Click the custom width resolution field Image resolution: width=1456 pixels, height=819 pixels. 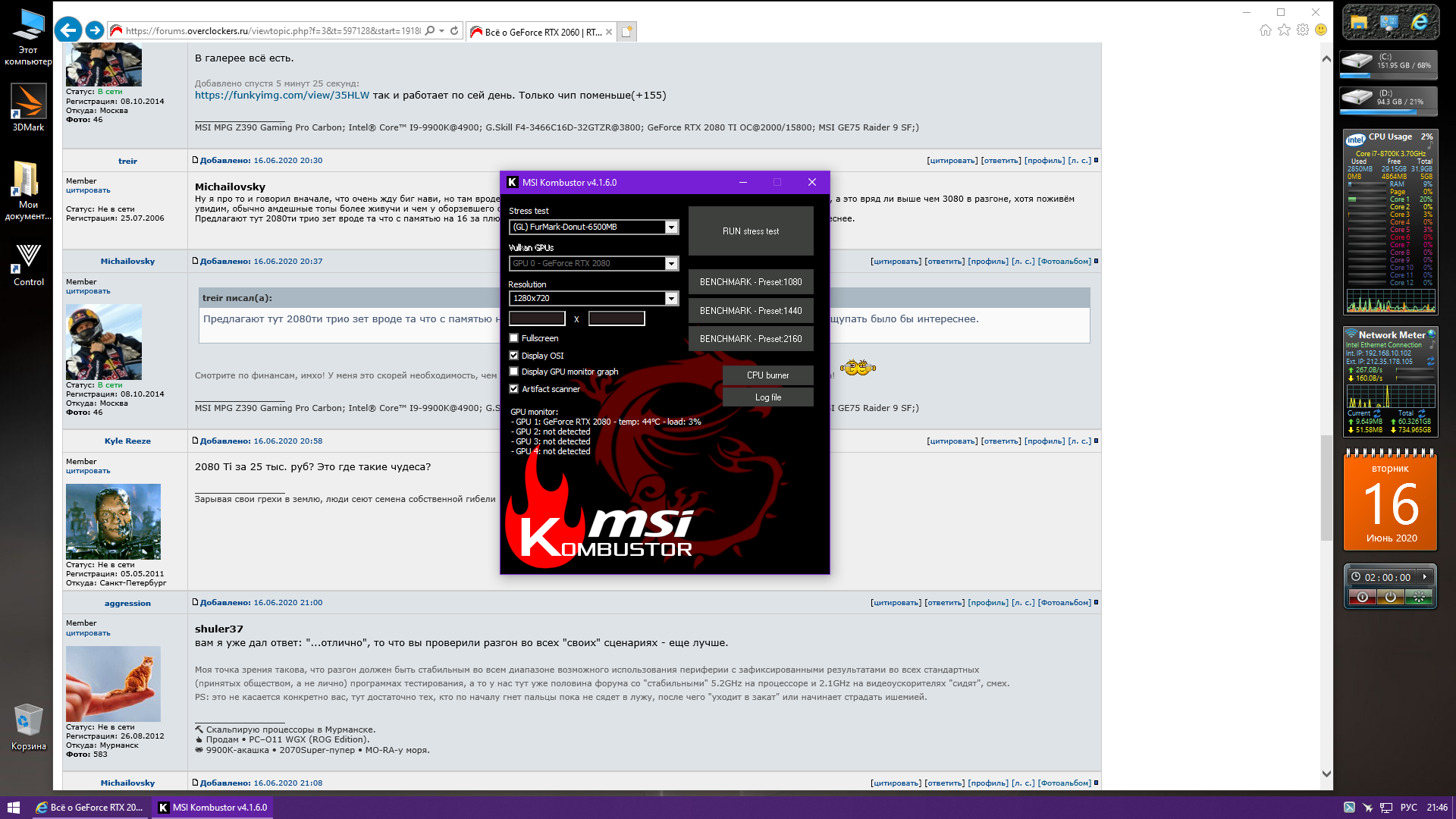[x=537, y=318]
